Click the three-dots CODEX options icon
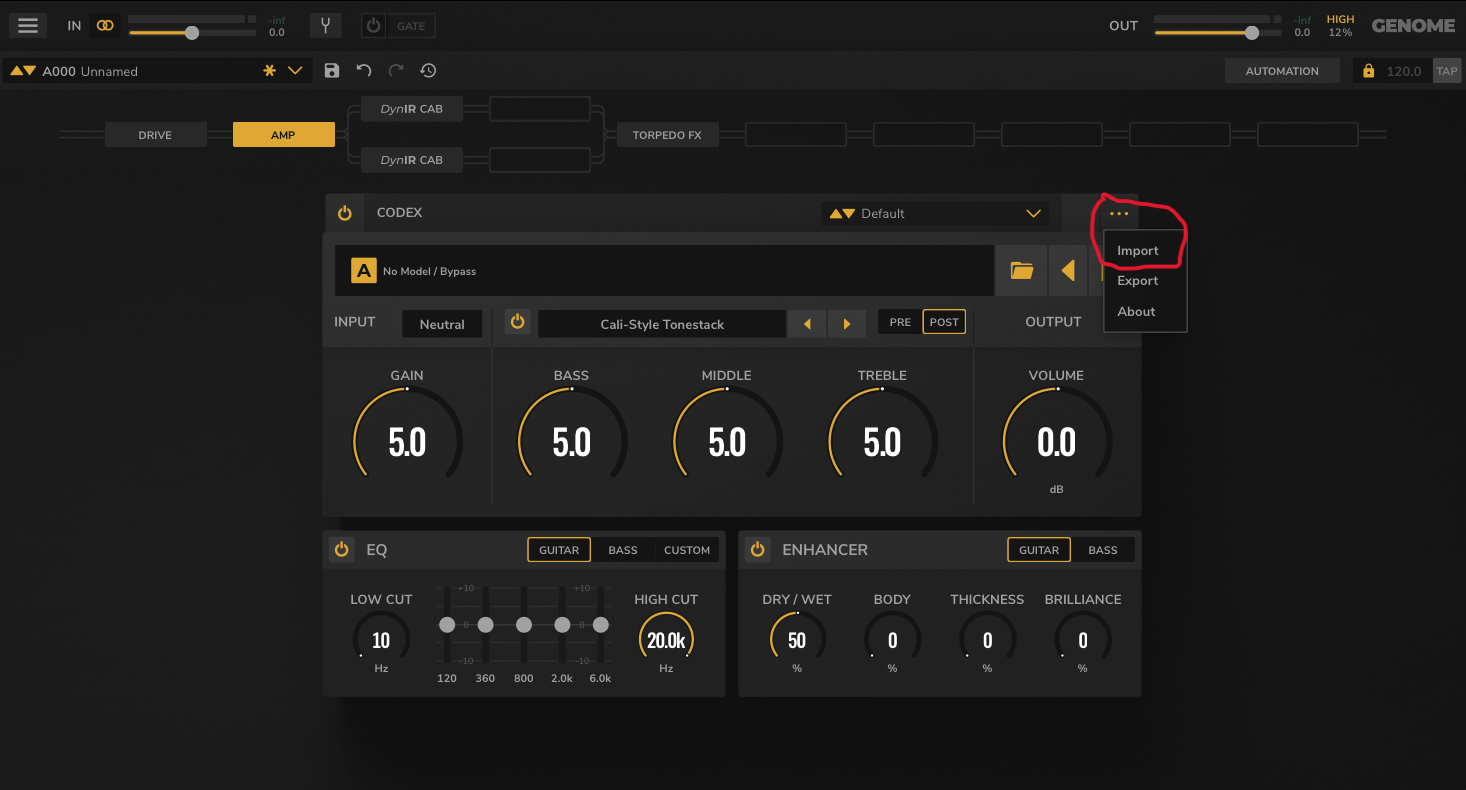The width and height of the screenshot is (1466, 790). (1119, 213)
